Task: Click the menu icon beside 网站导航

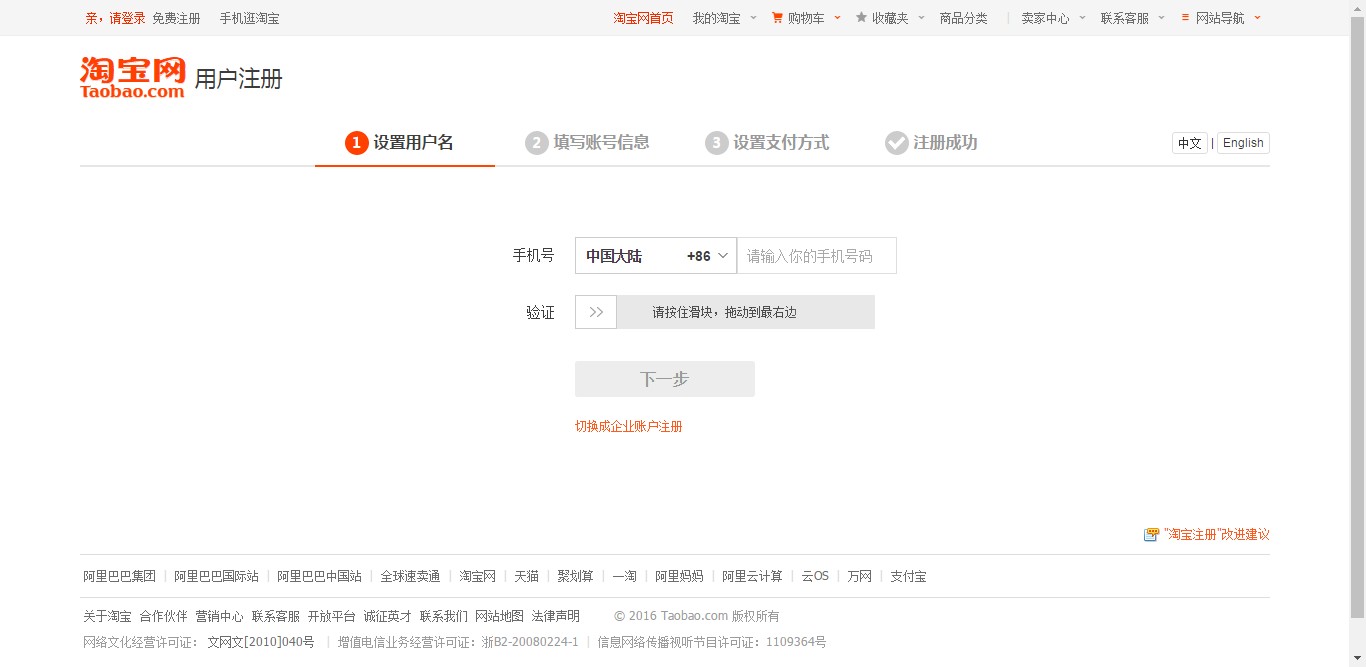Action: (x=1185, y=18)
